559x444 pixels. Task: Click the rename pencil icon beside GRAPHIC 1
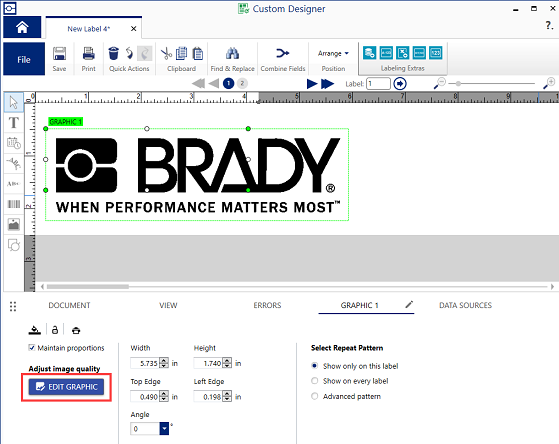[x=409, y=304]
